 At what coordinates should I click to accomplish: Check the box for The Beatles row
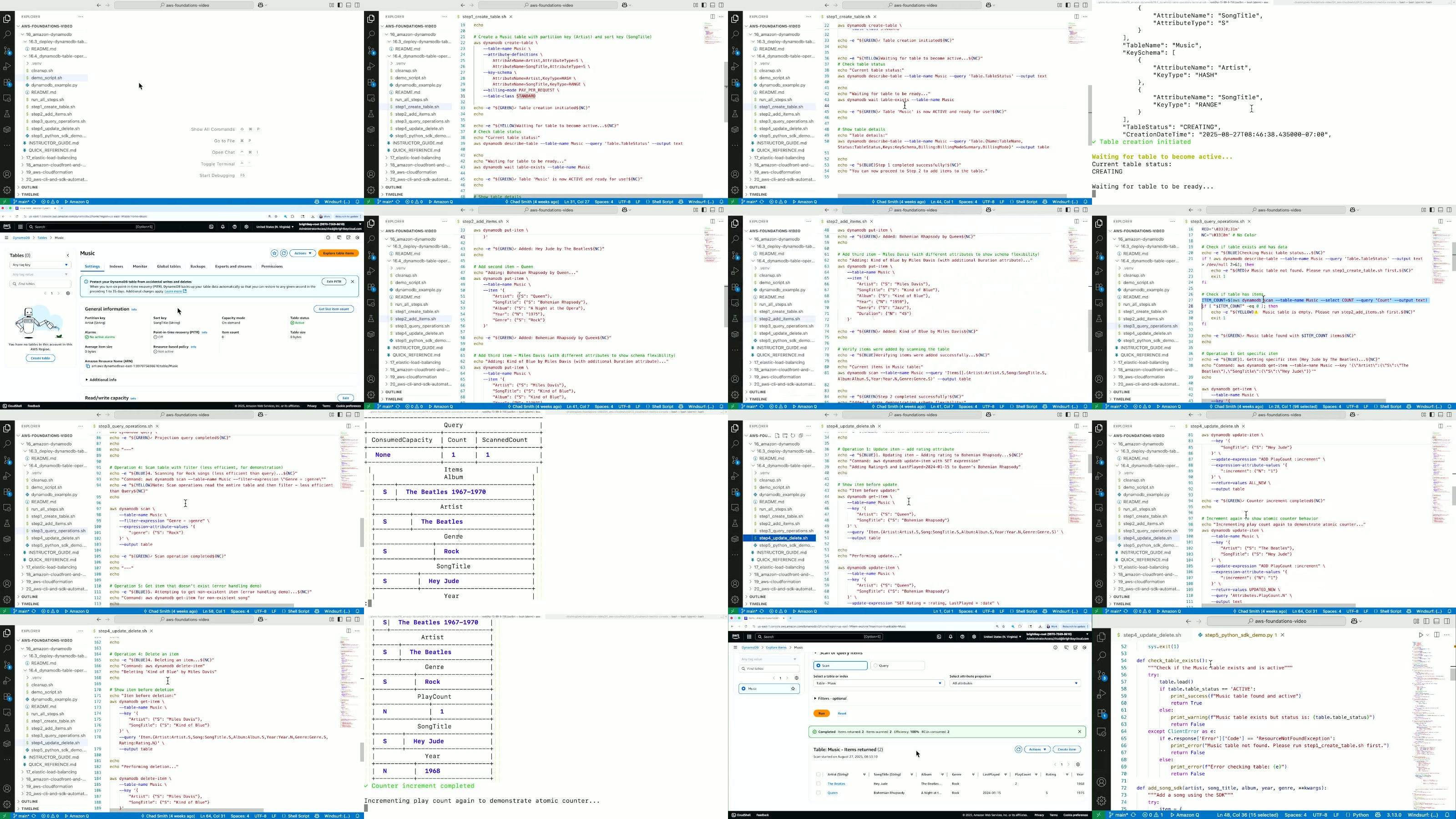click(819, 784)
